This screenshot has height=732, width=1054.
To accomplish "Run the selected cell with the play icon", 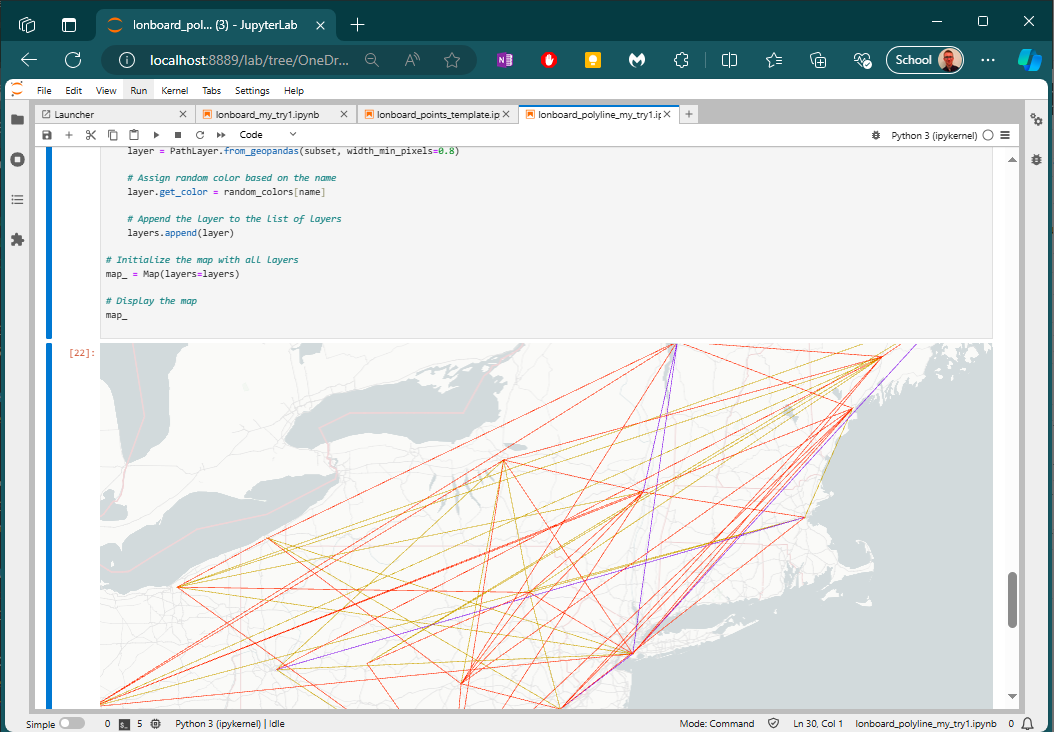I will click(156, 135).
